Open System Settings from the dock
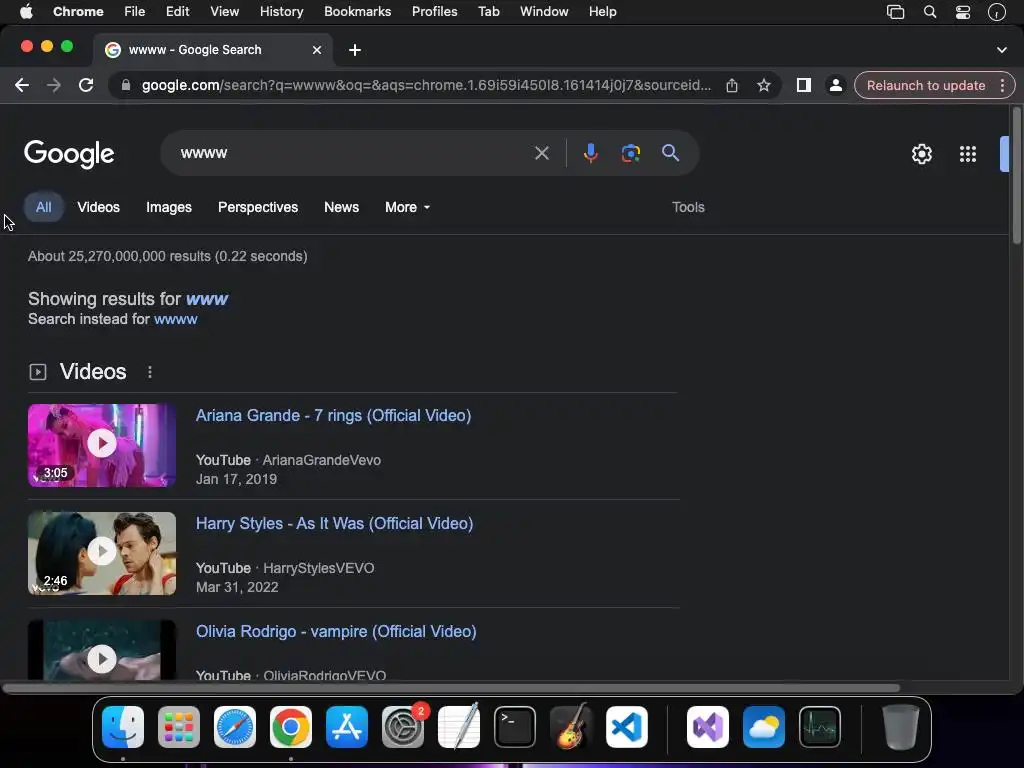The image size is (1024, 768). click(x=403, y=727)
